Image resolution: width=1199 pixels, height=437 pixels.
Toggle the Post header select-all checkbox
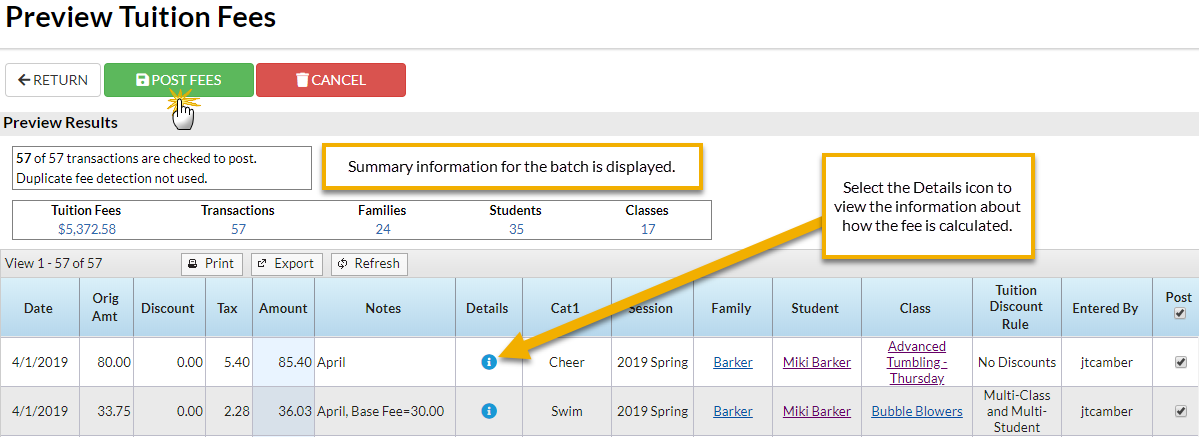[1179, 314]
